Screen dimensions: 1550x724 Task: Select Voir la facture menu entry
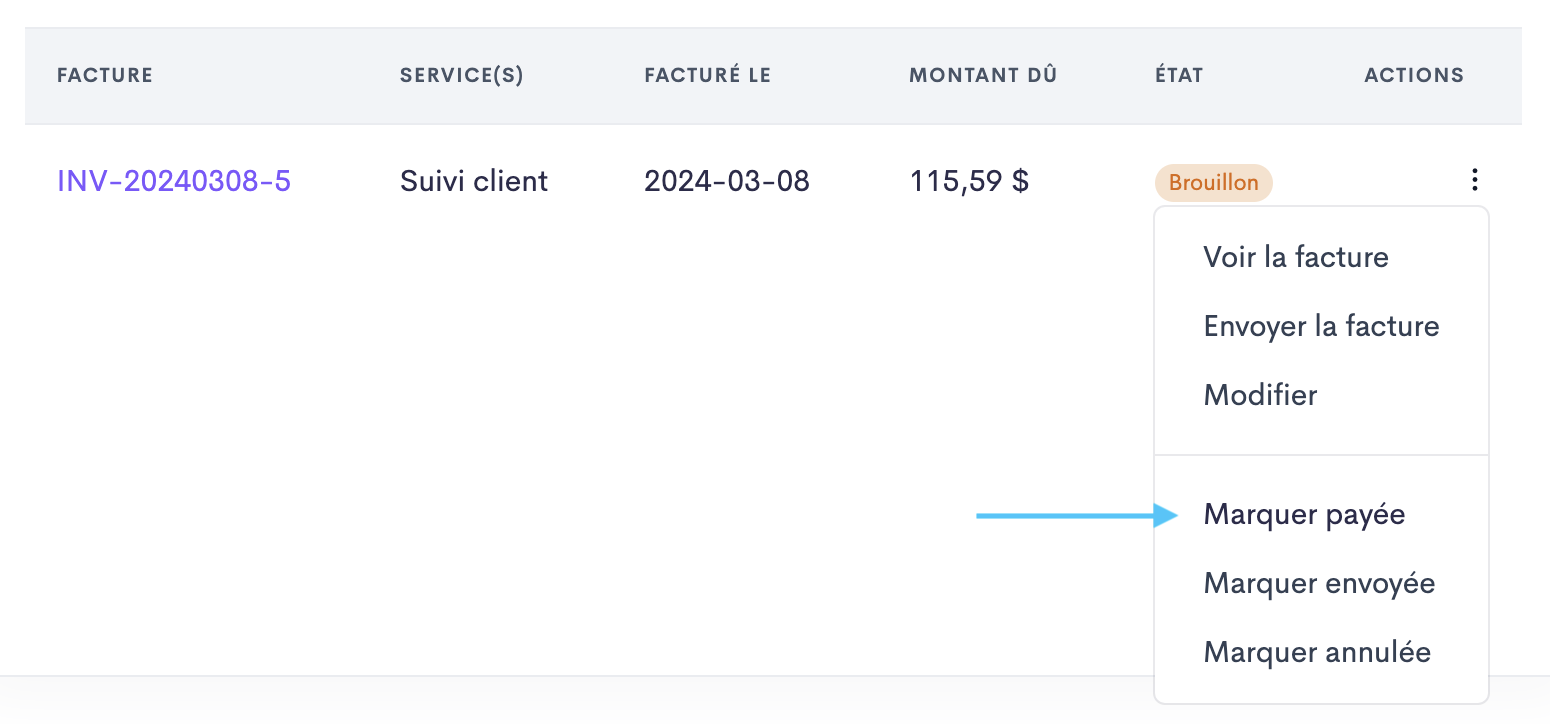tap(1296, 257)
